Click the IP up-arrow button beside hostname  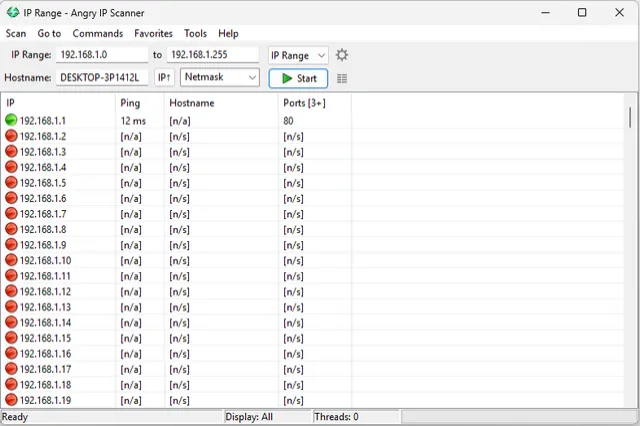(165, 78)
